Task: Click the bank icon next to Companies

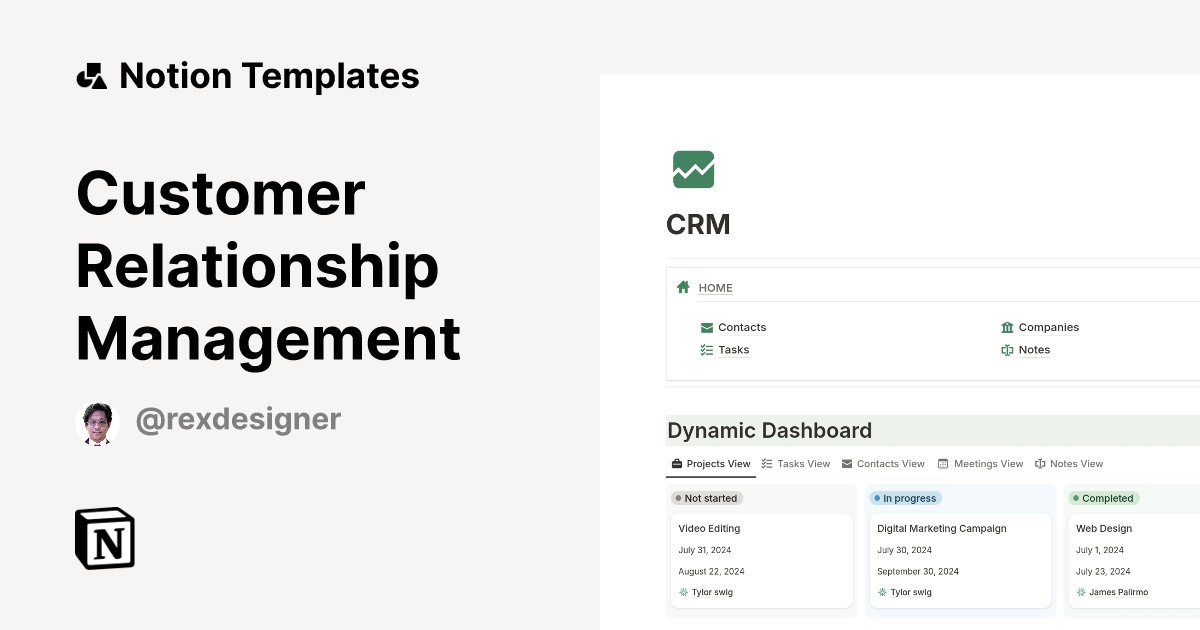Action: pos(1006,327)
